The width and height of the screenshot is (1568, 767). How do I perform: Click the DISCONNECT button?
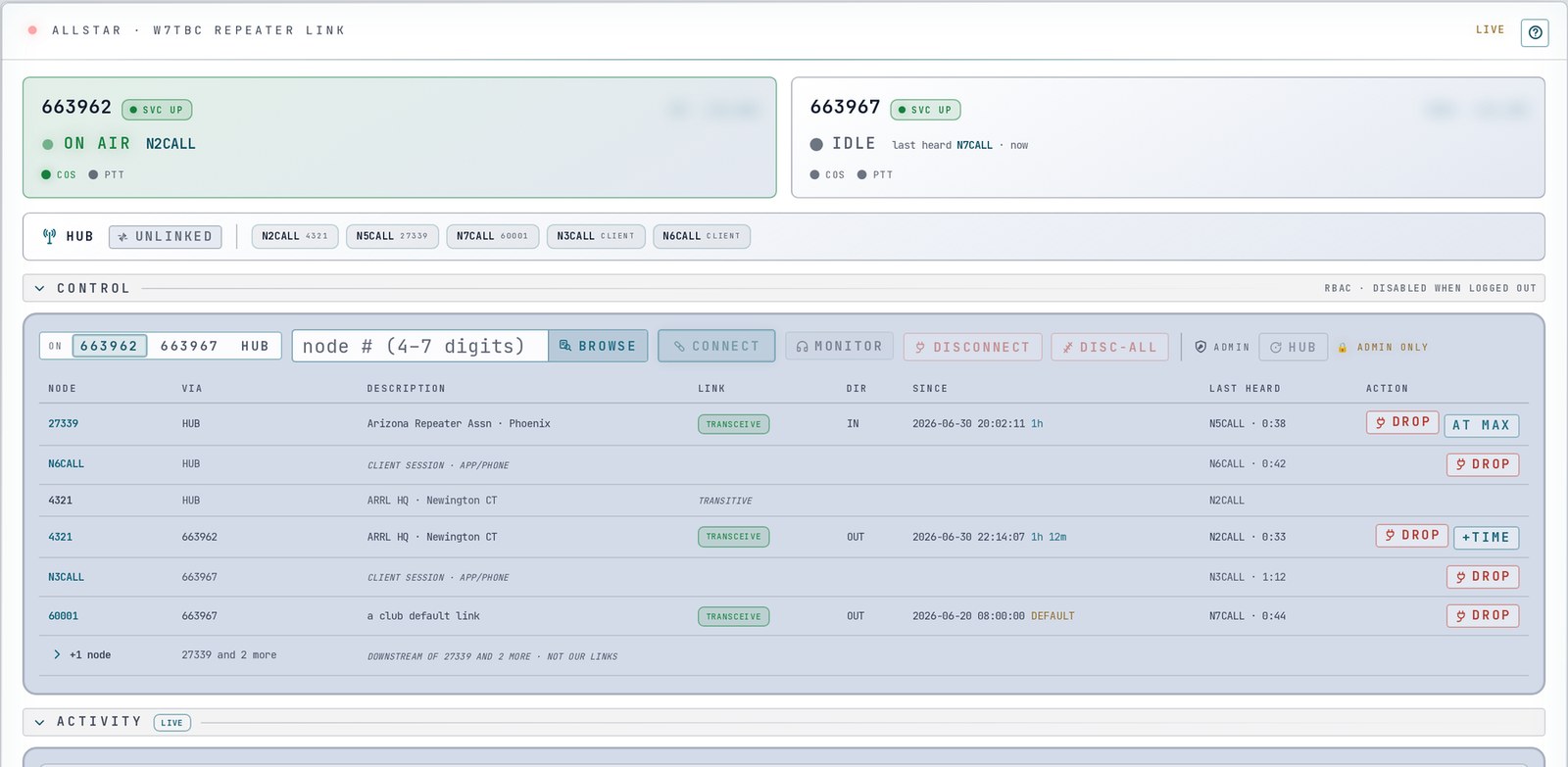pos(973,347)
